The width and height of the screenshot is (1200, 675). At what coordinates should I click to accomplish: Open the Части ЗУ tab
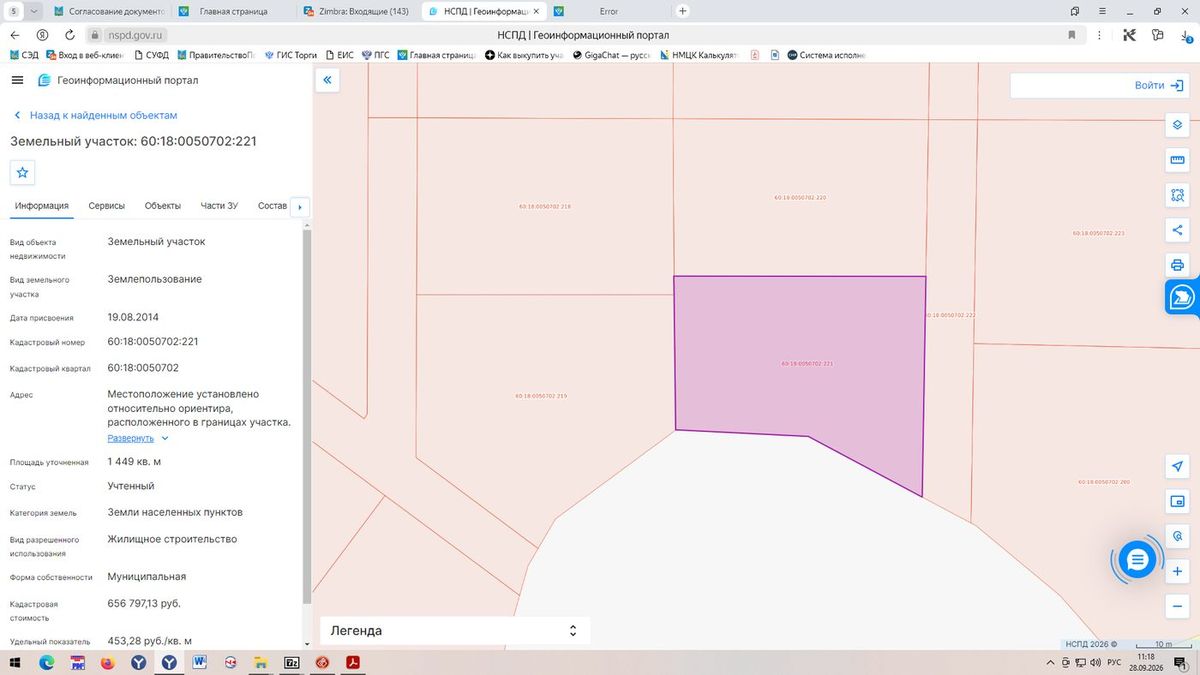pyautogui.click(x=219, y=206)
